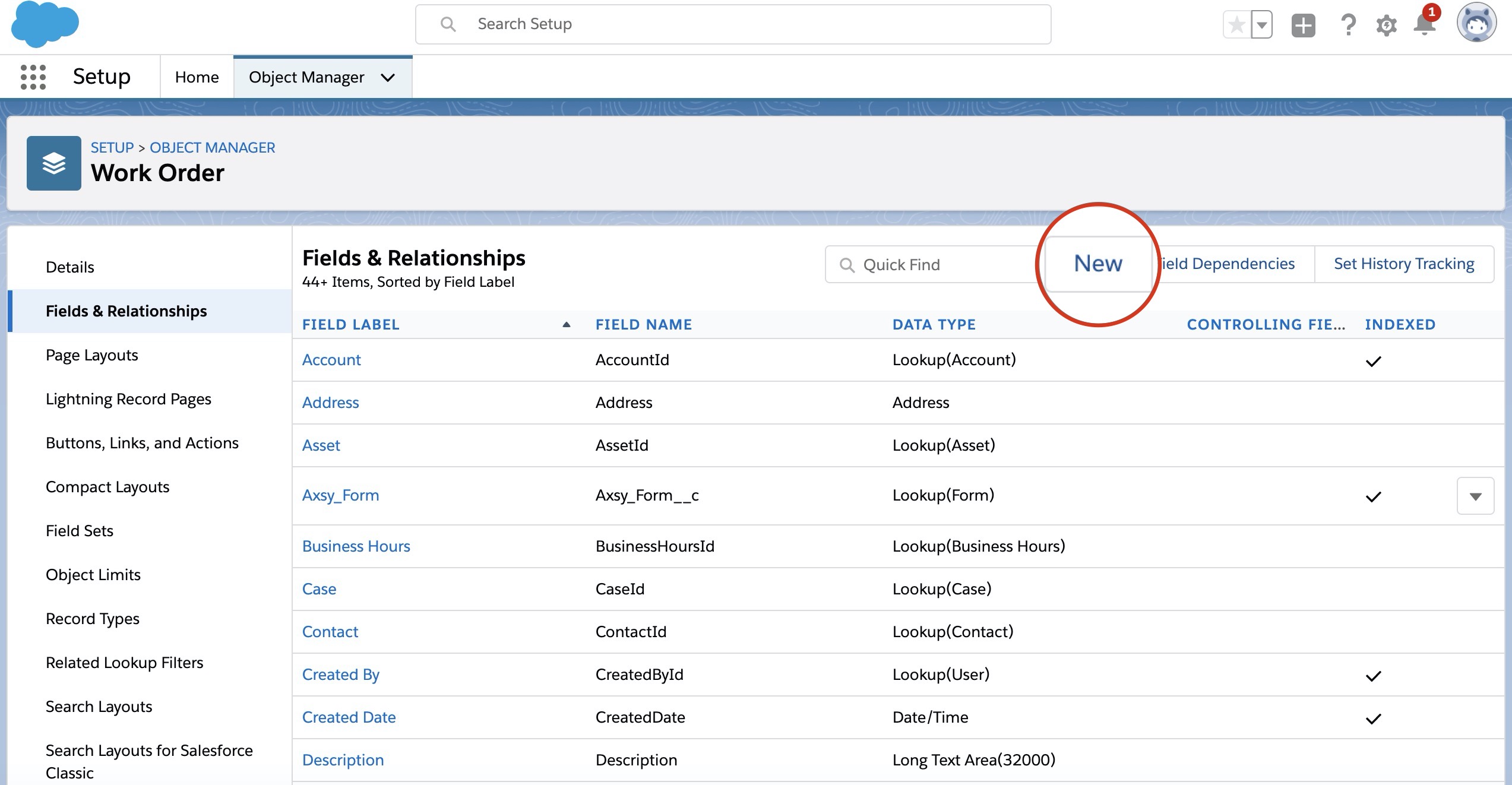Expand the Object Manager tab chevron
This screenshot has width=1512, height=785.
tap(388, 78)
